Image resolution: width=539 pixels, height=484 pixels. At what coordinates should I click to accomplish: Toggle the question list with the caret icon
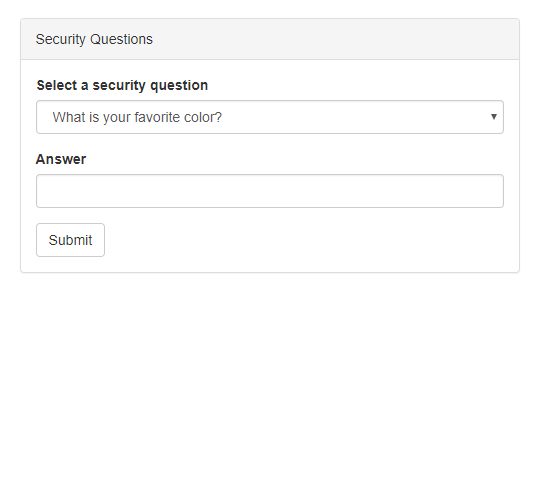pos(494,117)
